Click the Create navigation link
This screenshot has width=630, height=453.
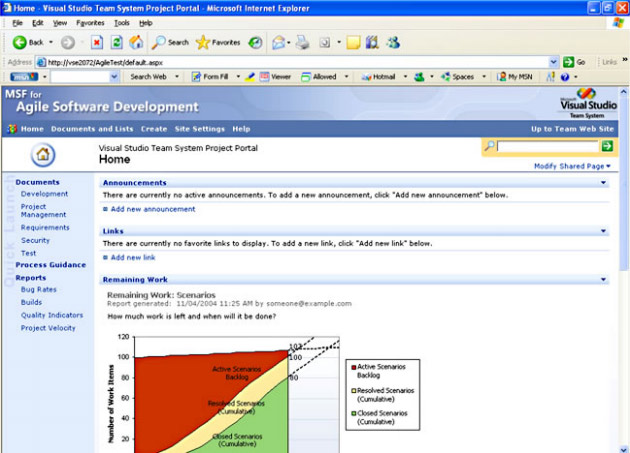154,129
